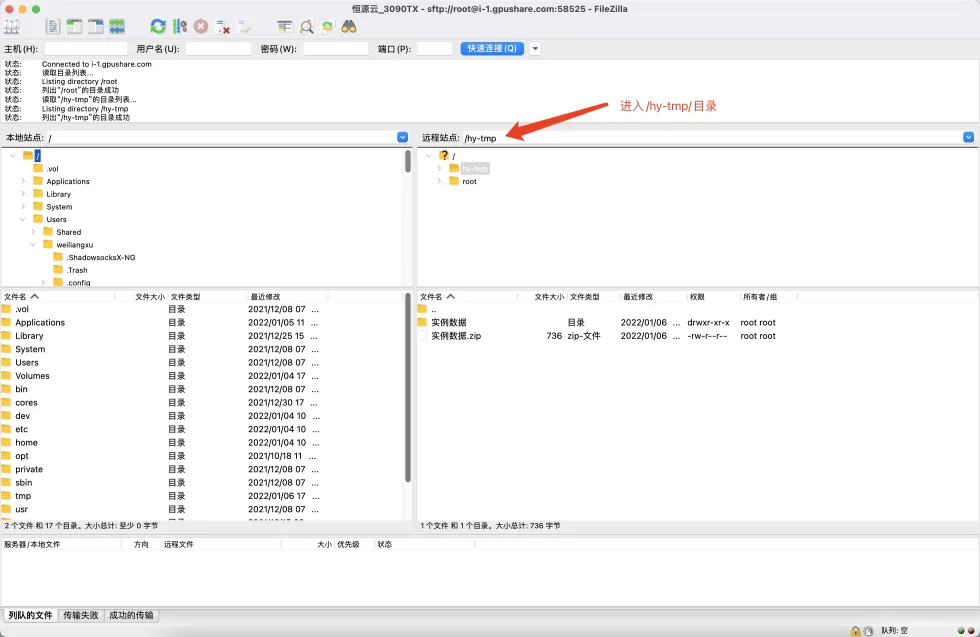Sort local files by 文件名 column

[x=58, y=296]
